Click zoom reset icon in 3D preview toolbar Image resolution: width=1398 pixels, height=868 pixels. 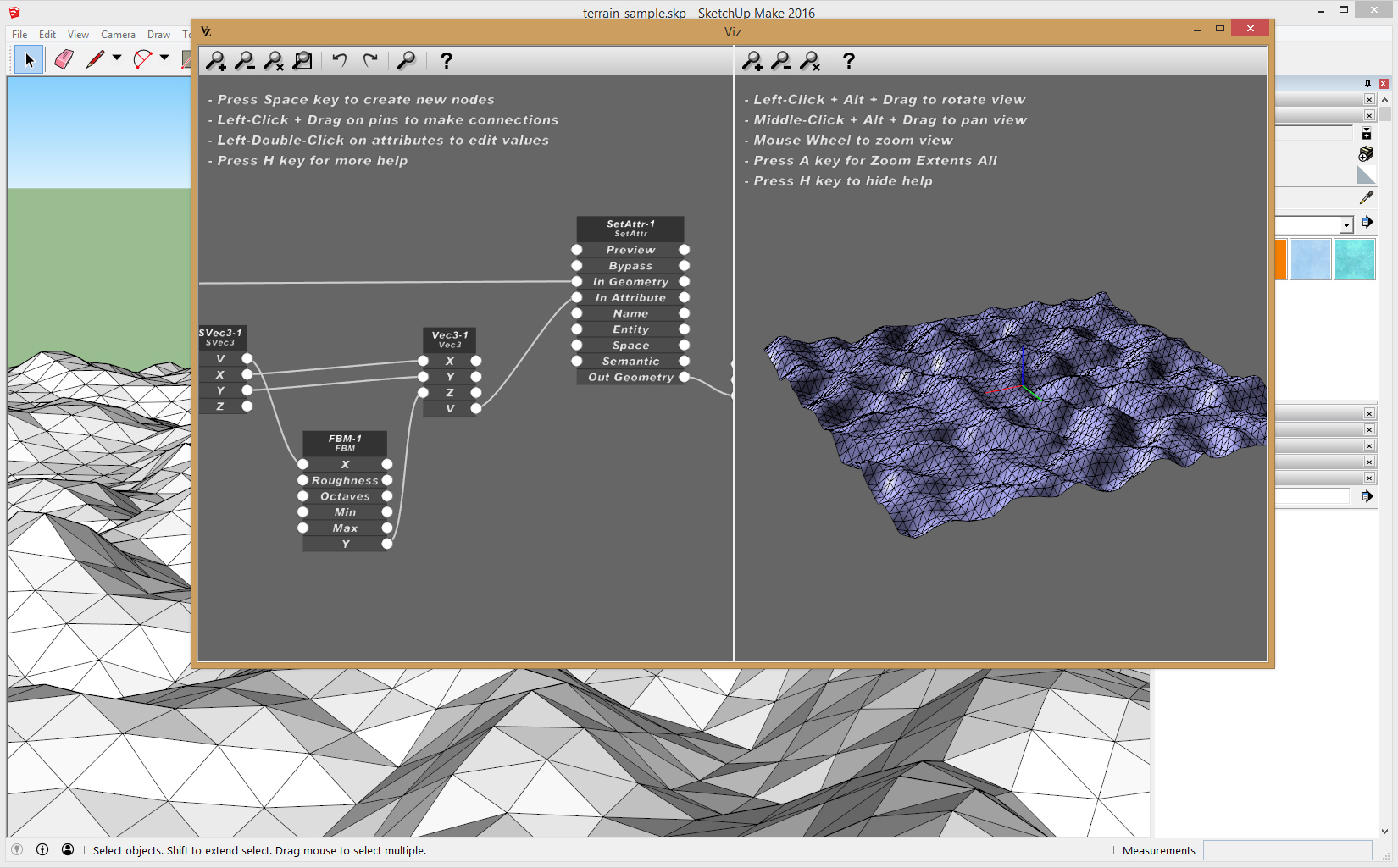[x=810, y=61]
